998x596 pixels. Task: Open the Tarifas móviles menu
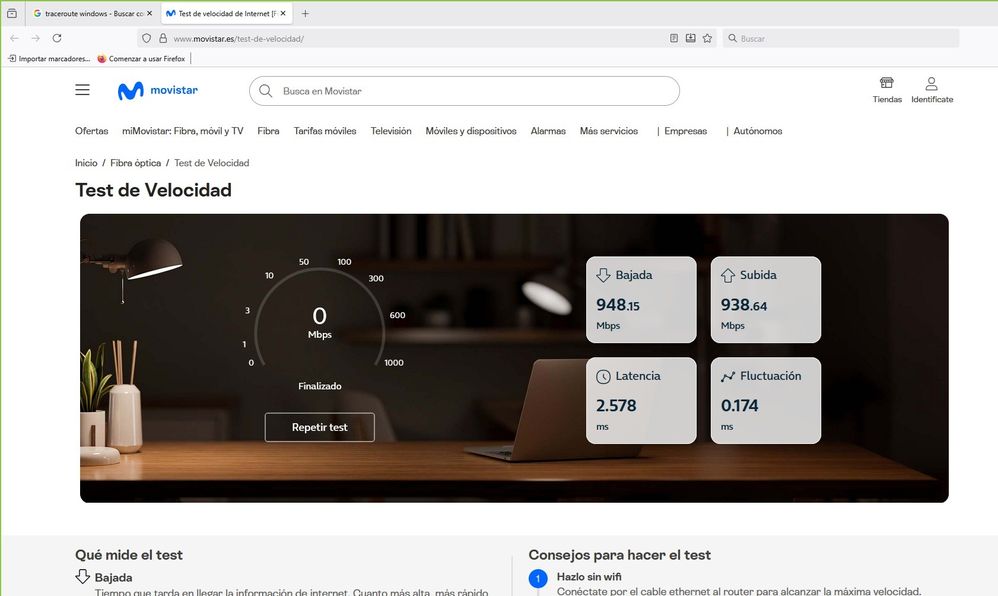point(325,131)
